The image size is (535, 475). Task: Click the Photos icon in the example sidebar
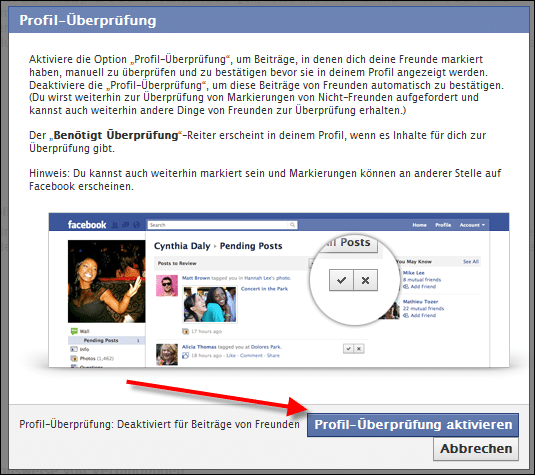pos(74,358)
